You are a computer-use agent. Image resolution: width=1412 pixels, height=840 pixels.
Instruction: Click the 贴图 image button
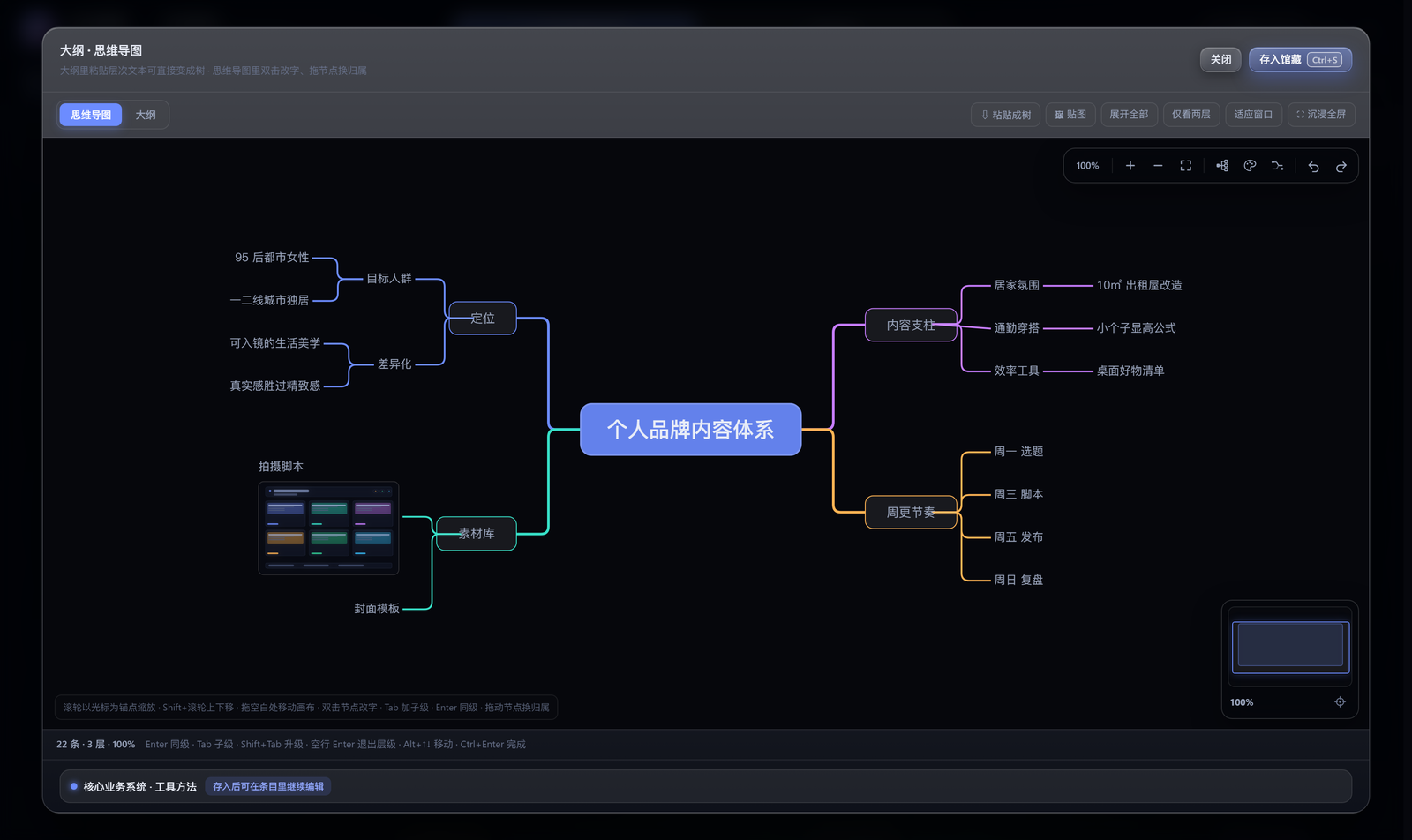tap(1070, 115)
